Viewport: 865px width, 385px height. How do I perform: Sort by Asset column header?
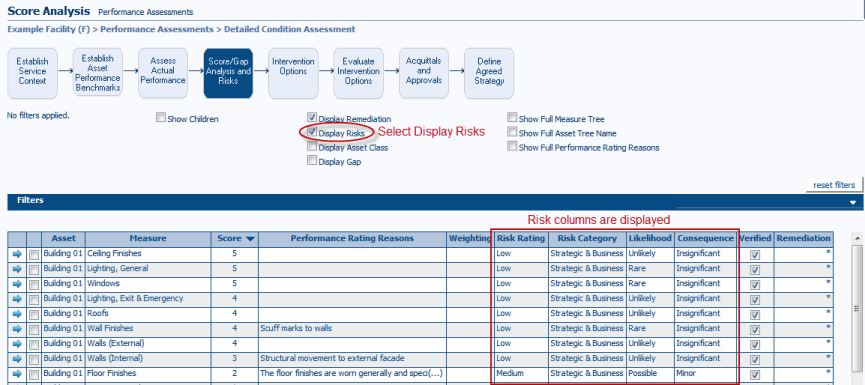[x=63, y=239]
